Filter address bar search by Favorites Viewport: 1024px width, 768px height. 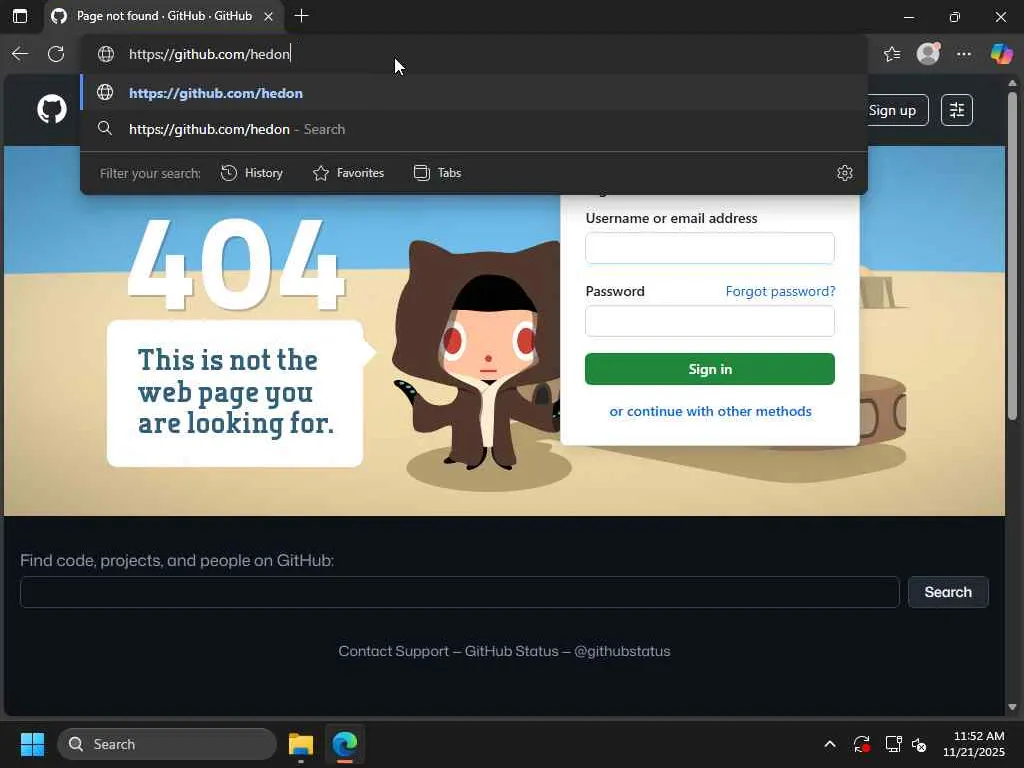tap(349, 173)
